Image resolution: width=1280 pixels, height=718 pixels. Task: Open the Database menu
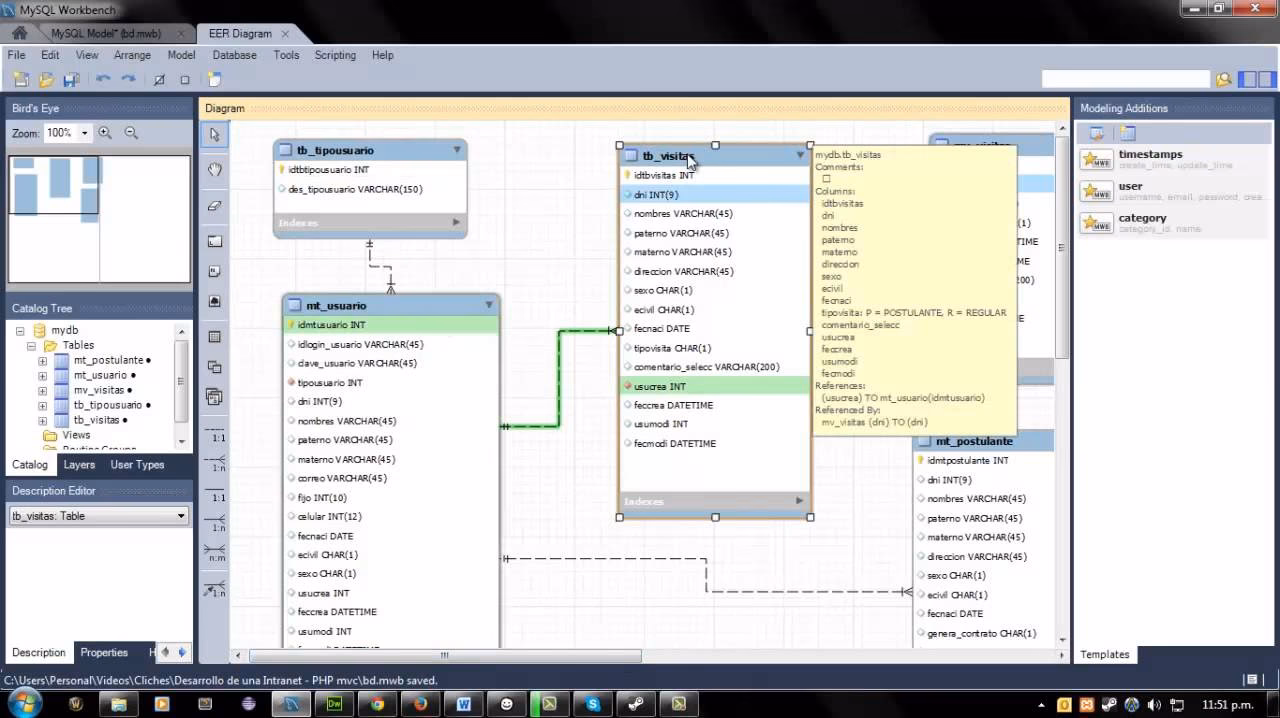[234, 55]
